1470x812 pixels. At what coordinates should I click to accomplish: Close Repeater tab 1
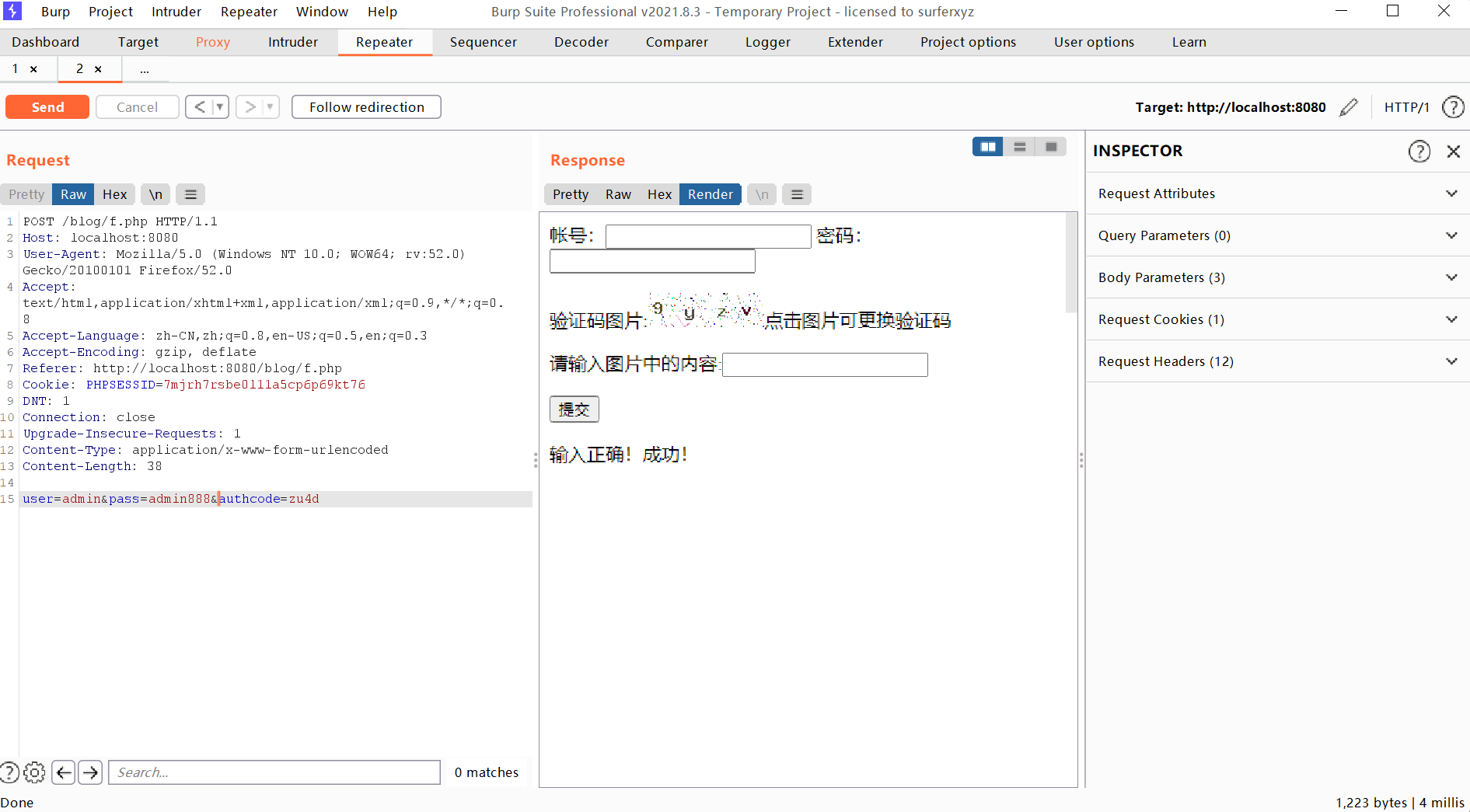[x=33, y=69]
